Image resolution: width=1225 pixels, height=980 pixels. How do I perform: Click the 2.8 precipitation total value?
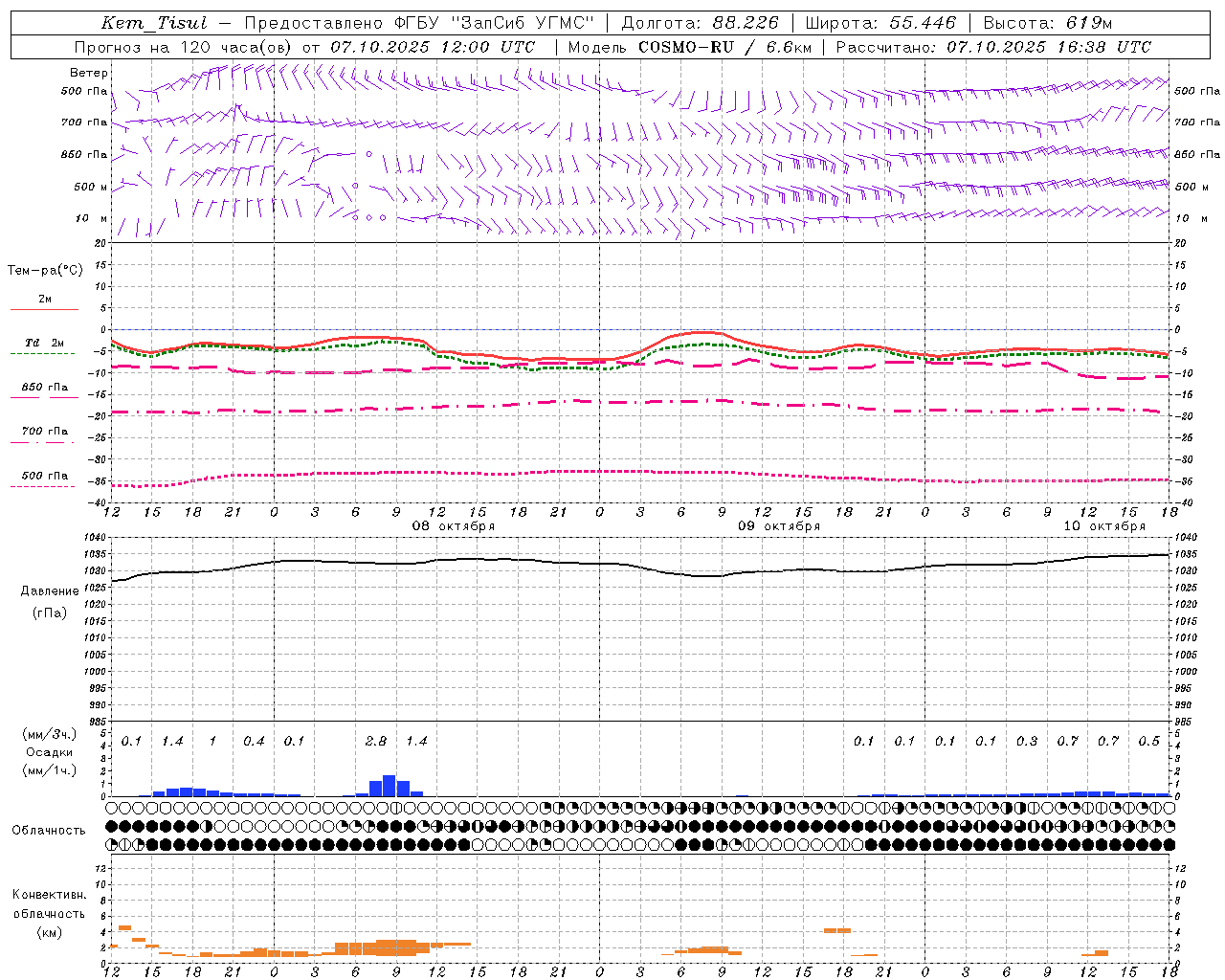click(376, 741)
